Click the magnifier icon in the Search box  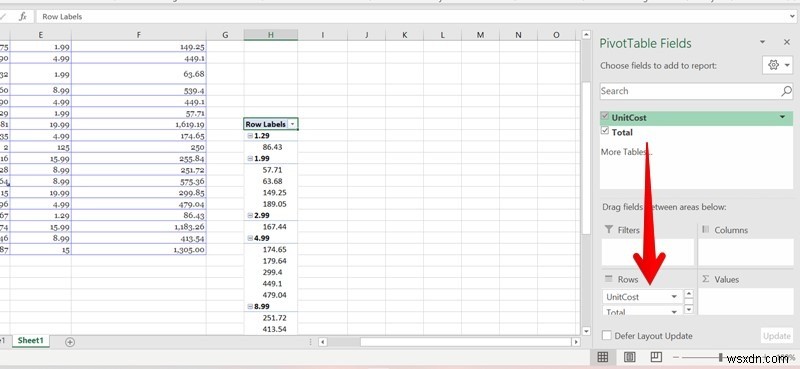click(786, 91)
